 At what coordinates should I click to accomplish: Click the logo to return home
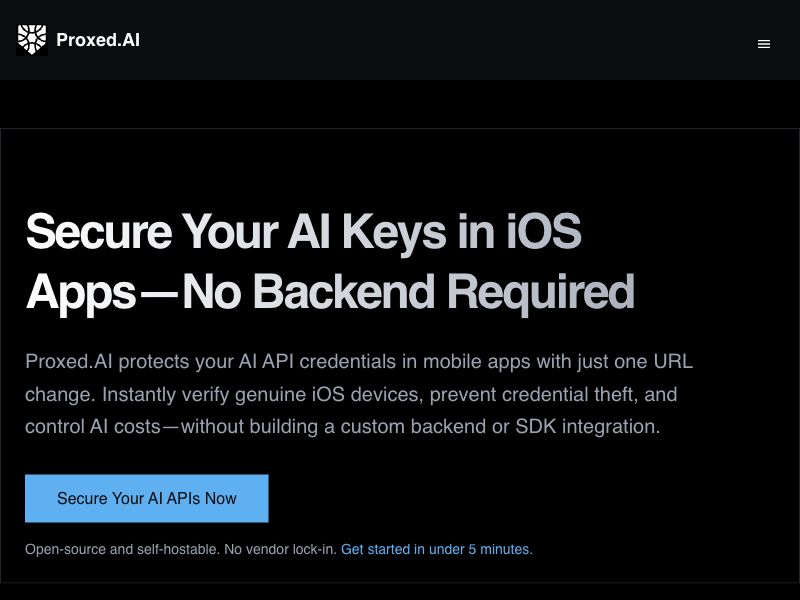pos(80,40)
